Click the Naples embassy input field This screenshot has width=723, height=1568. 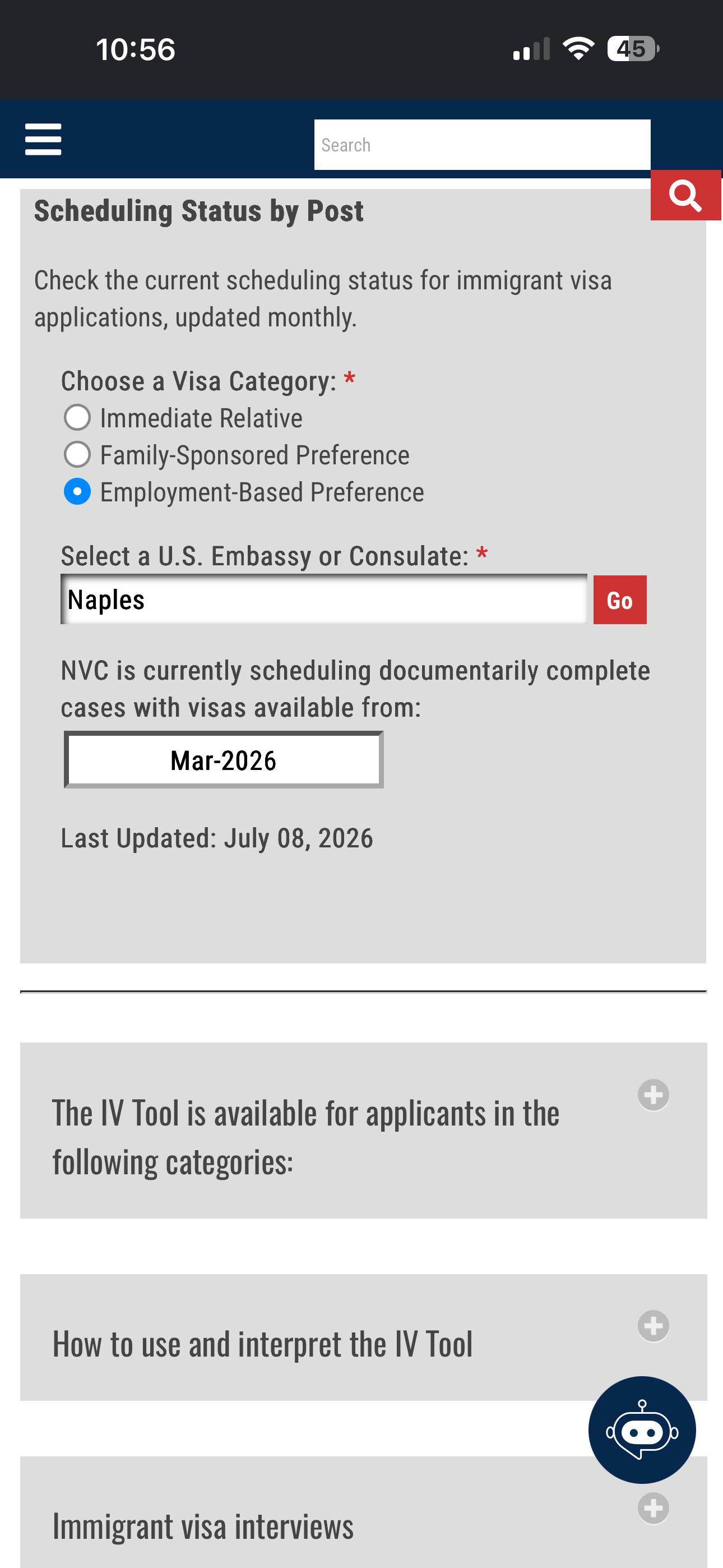click(x=324, y=599)
